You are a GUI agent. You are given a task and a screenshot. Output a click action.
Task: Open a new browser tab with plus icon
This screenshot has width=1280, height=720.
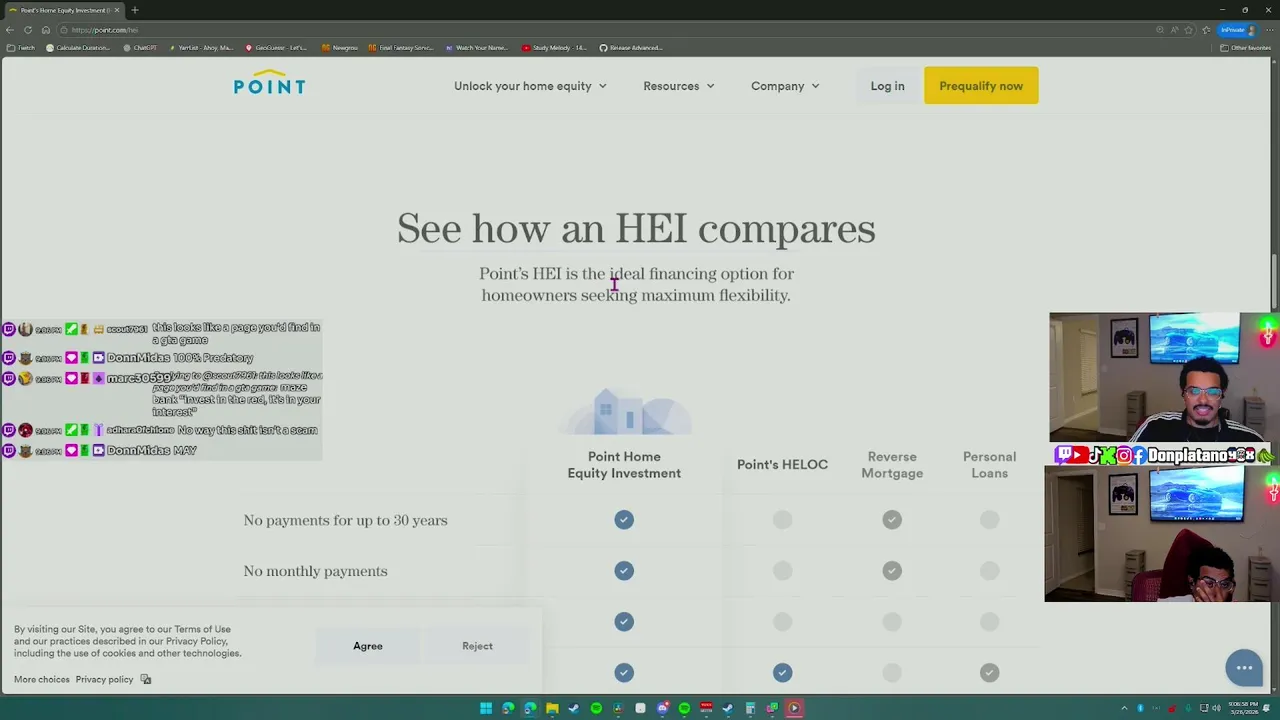click(x=134, y=10)
